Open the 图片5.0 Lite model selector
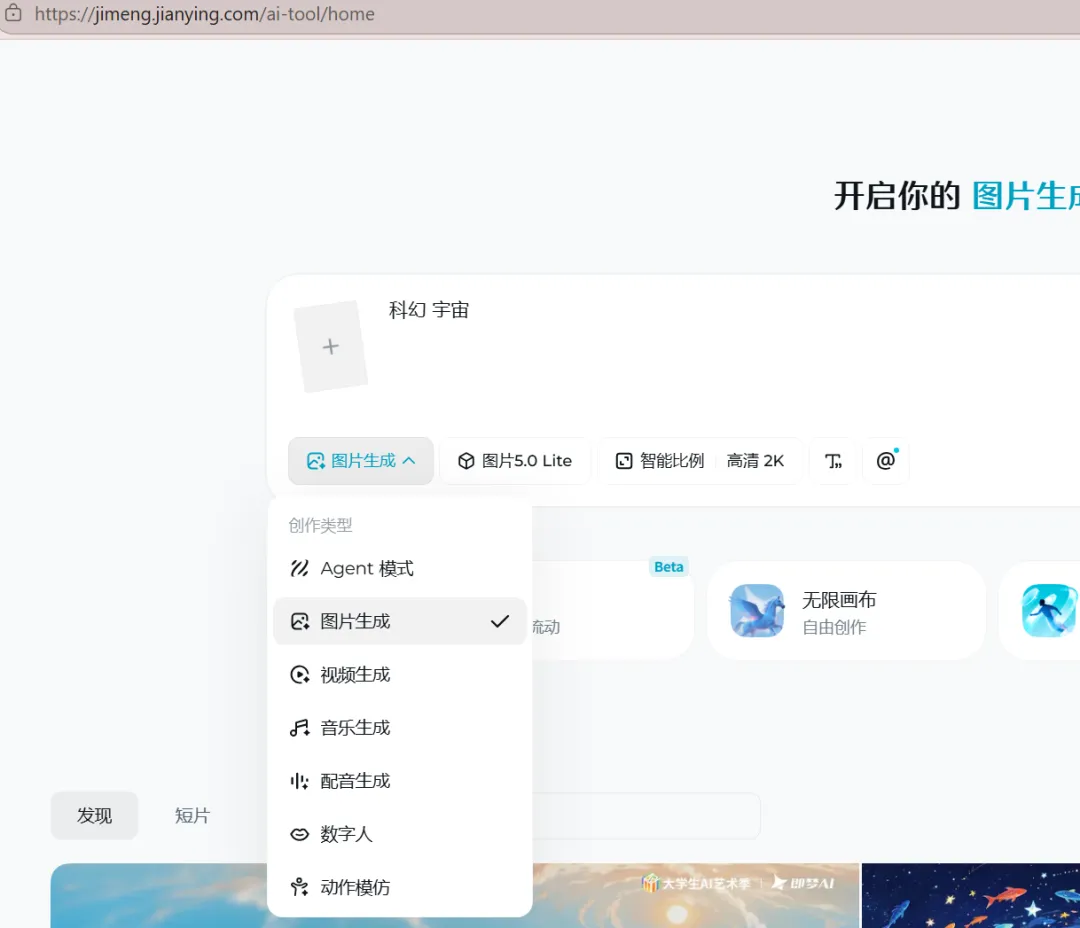Viewport: 1080px width, 928px height. click(515, 460)
